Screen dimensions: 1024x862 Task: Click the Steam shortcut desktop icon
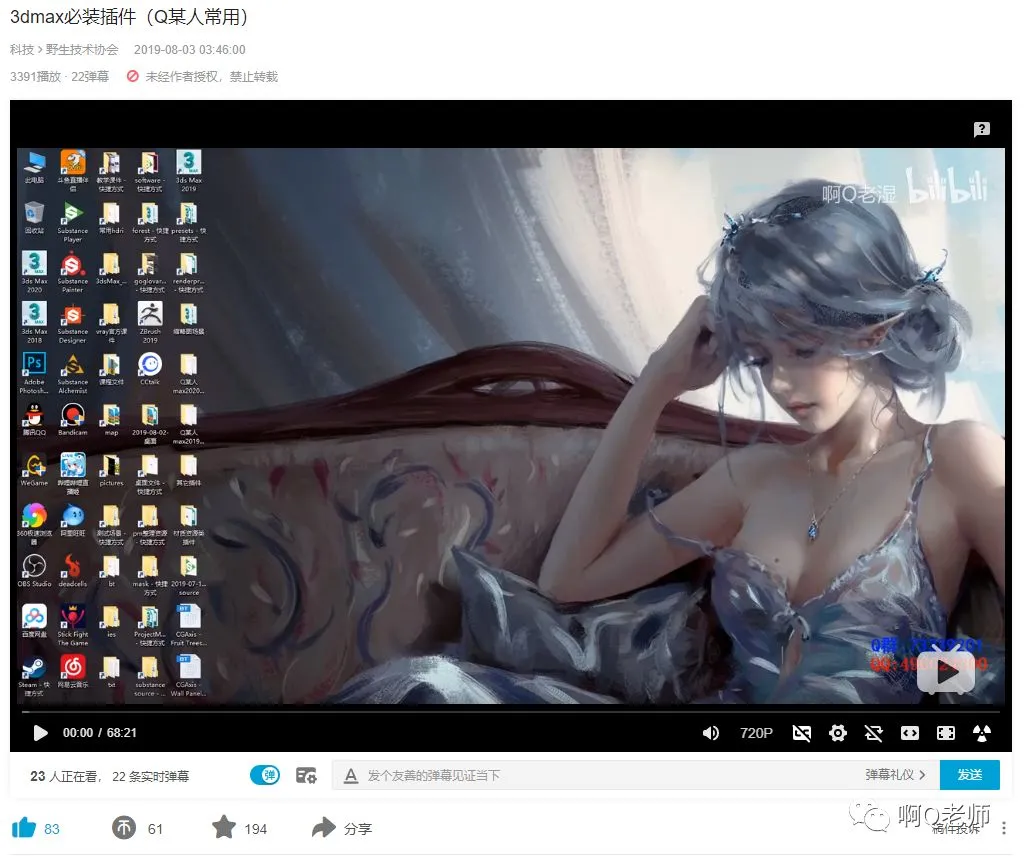tap(35, 676)
